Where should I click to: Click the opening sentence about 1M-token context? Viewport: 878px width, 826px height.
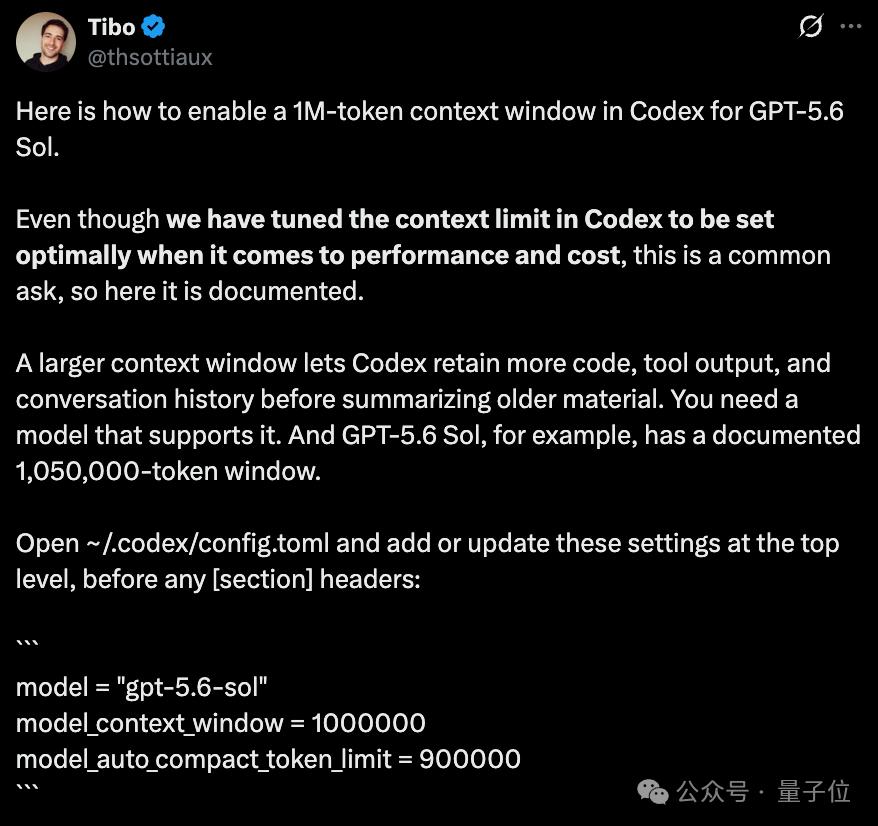429,129
